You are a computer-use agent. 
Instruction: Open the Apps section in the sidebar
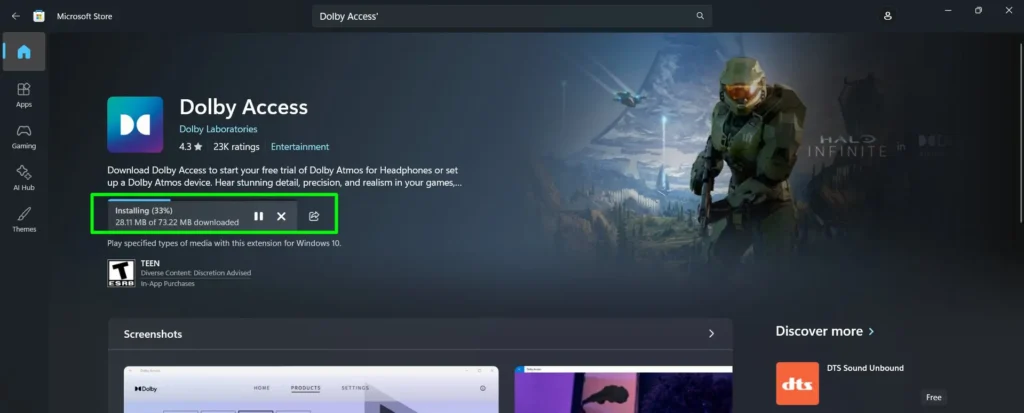click(x=24, y=95)
